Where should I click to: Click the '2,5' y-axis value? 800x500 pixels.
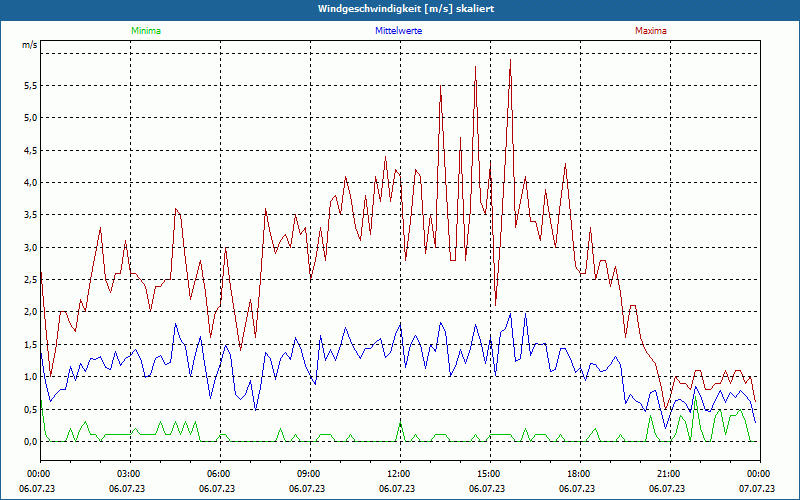[x=31, y=280]
